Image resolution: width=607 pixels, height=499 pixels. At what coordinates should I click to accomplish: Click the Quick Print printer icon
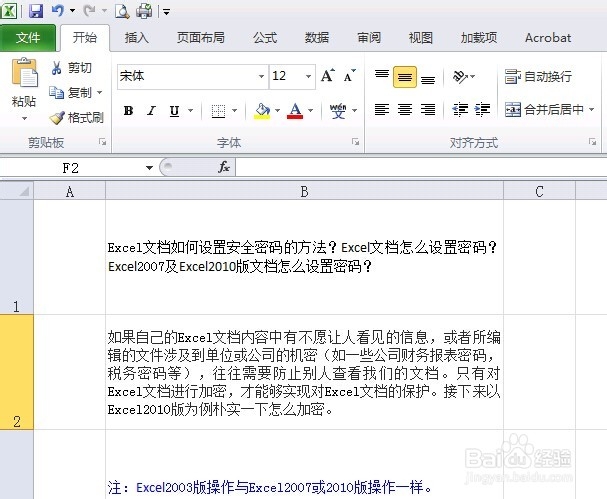144,11
